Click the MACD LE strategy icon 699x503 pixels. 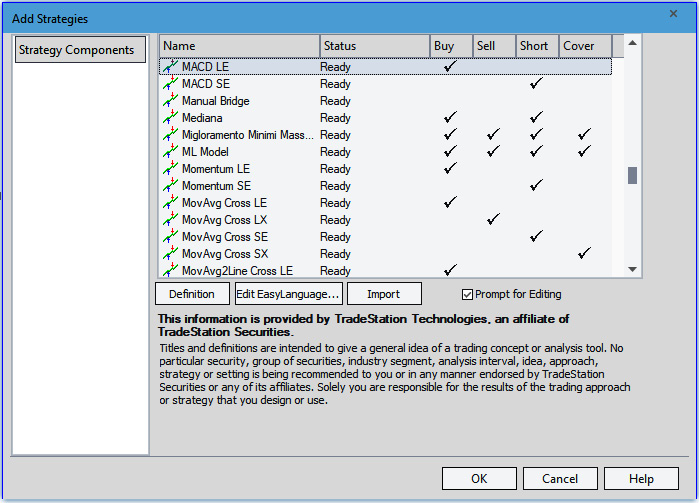[x=170, y=66]
